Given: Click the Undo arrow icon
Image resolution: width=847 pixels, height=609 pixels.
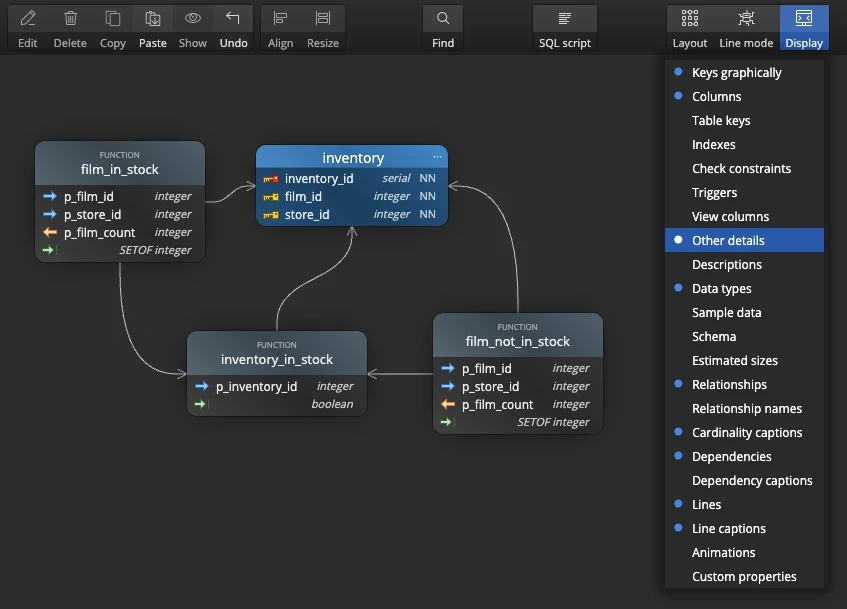Looking at the screenshot, I should (233, 18).
